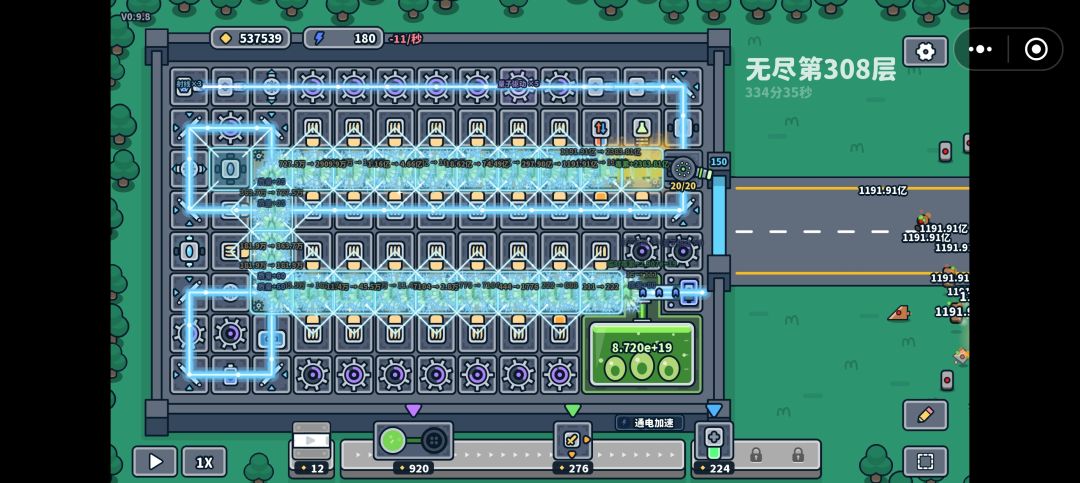Tap the -11/秒 energy rate text

[x=405, y=39]
